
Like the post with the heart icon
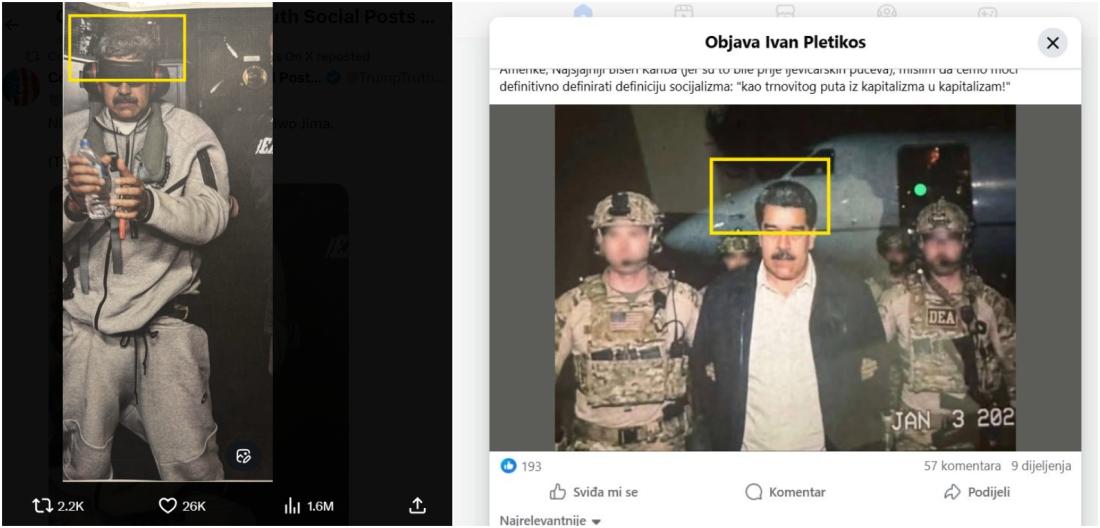[168, 506]
